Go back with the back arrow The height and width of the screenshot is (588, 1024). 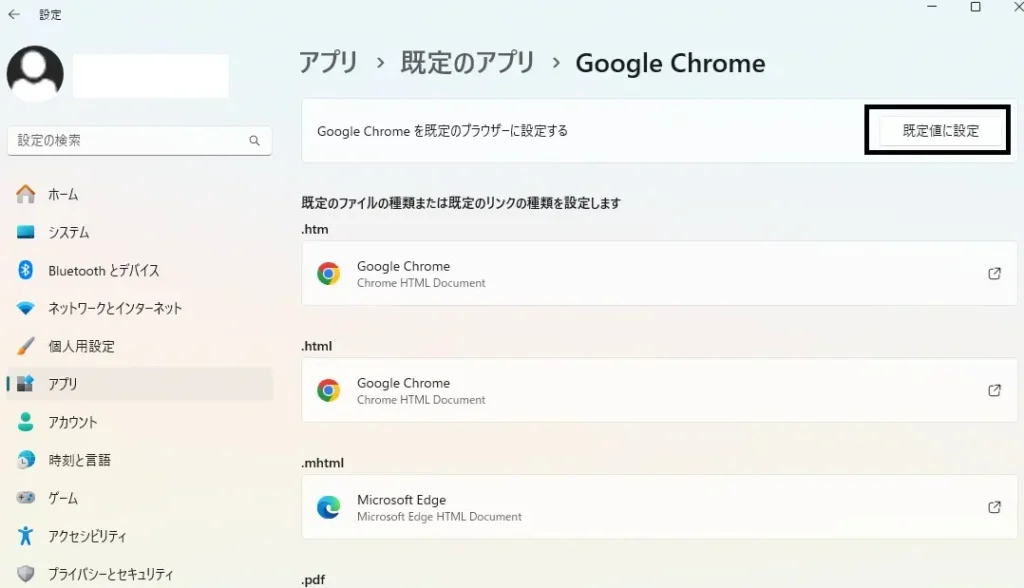point(14,14)
